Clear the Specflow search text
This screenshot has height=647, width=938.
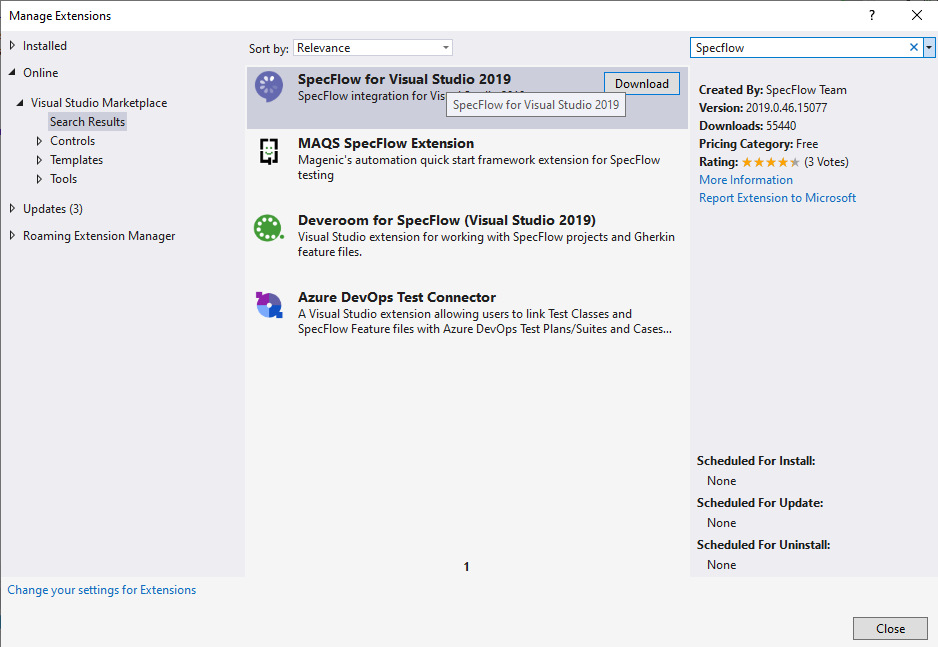click(x=913, y=47)
